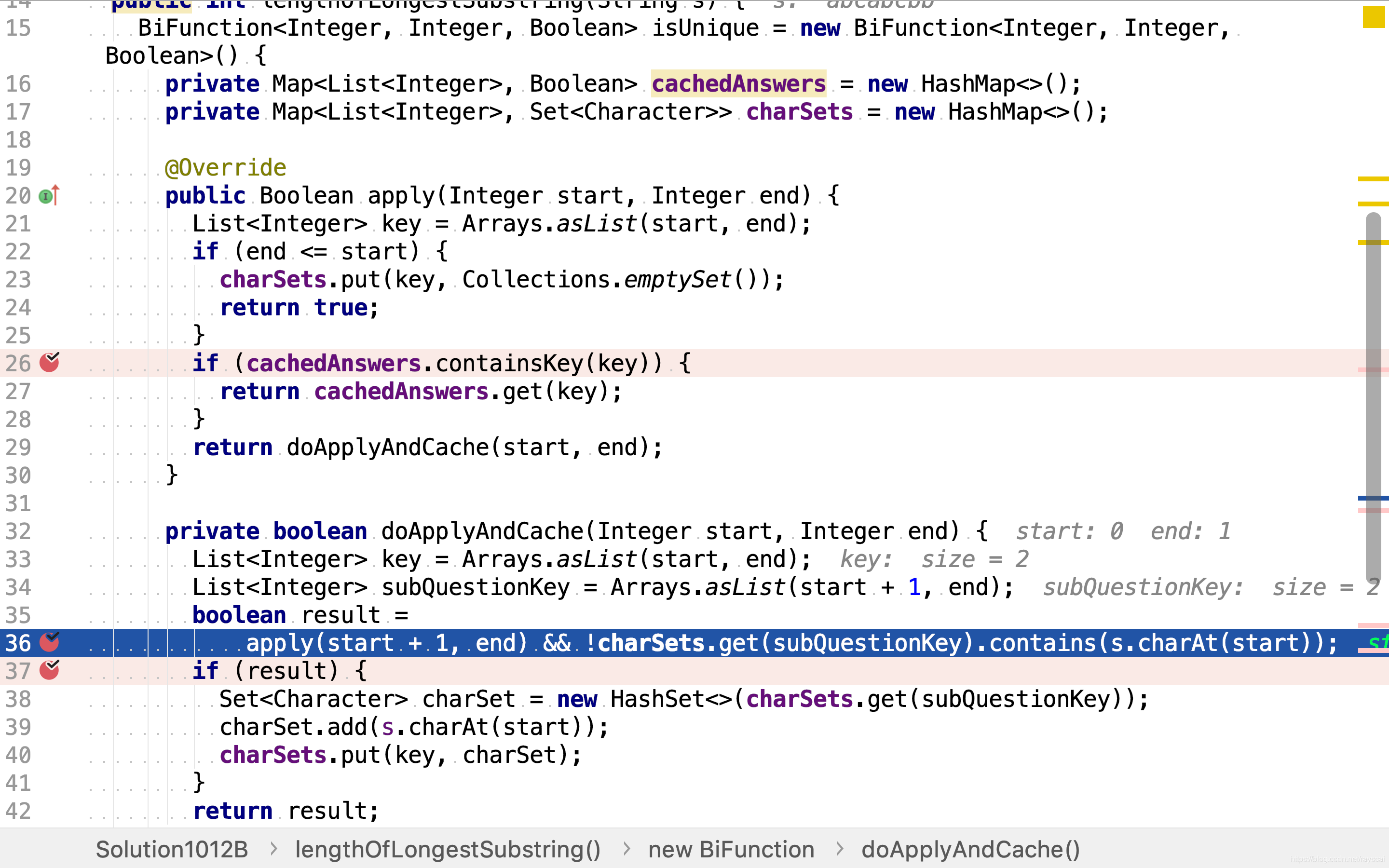Click the highlighted cachedAnswers field declaration
The image size is (1389, 868).
pos(738,84)
